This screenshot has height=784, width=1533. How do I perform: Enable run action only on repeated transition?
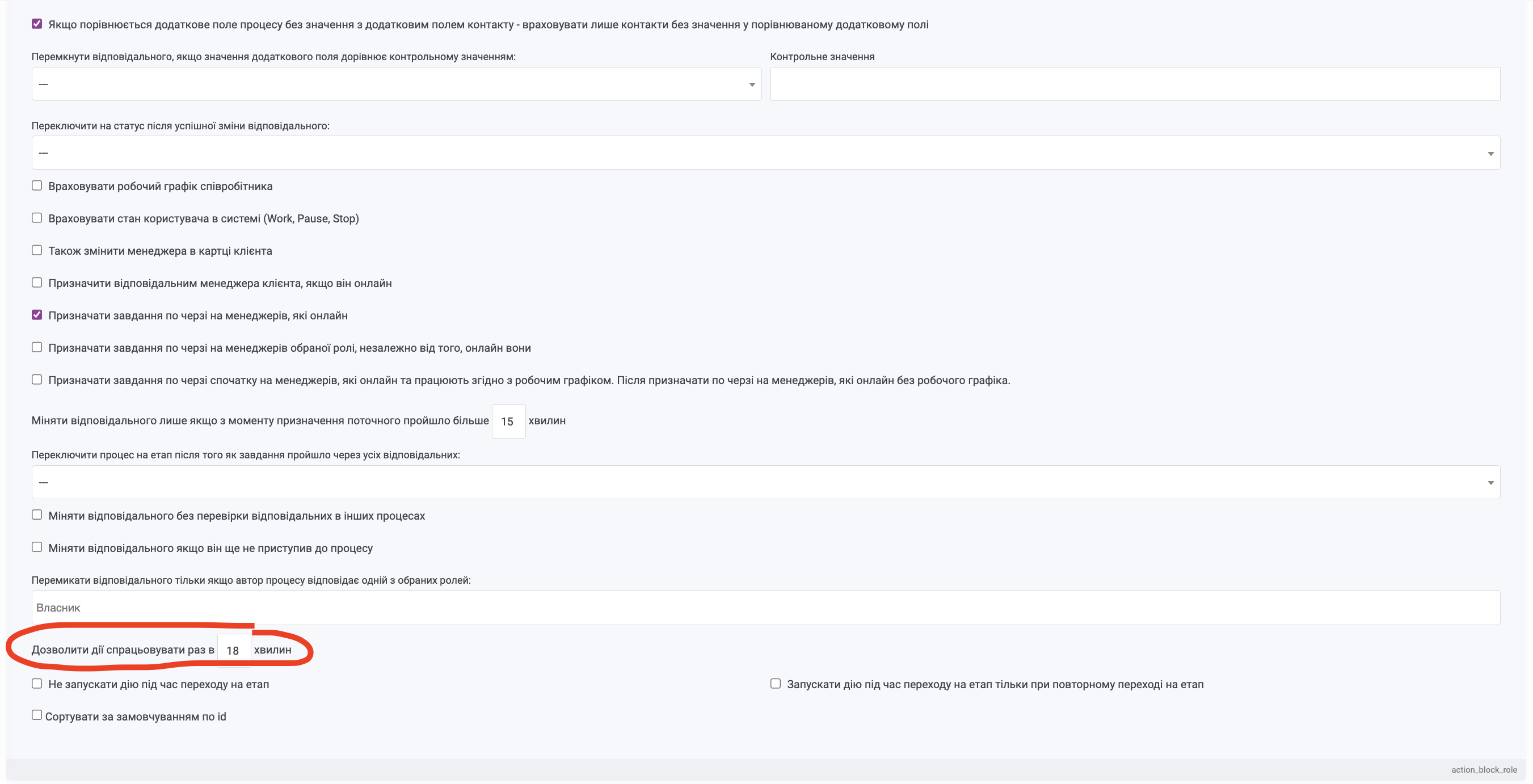(x=776, y=684)
